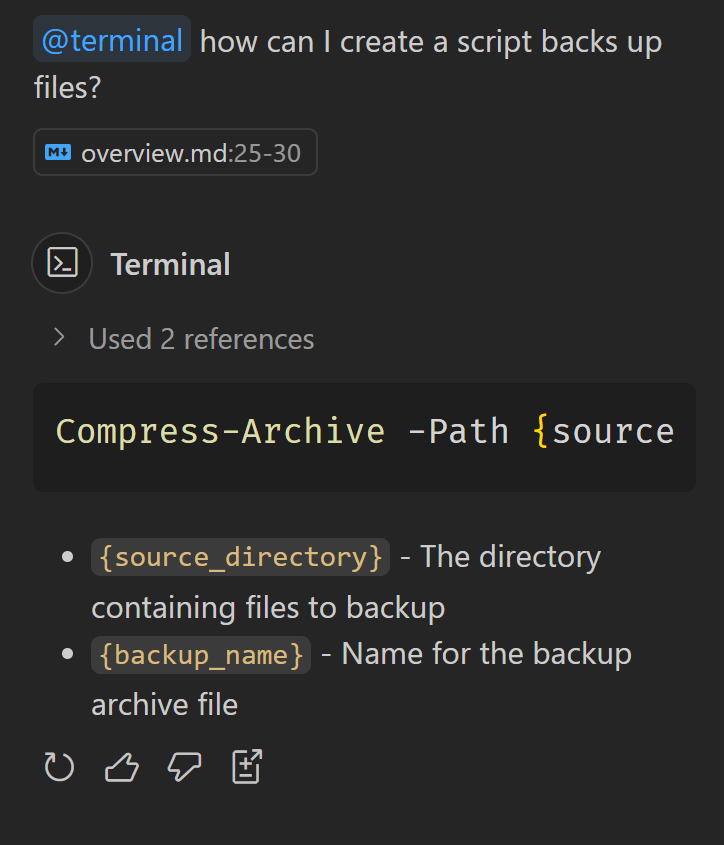Mark response helpful with thumbs up
The image size is (724, 845).
point(122,767)
